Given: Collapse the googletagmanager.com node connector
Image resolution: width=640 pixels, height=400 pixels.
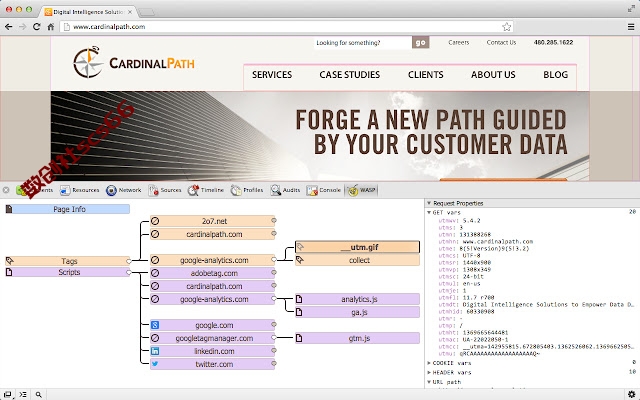Looking at the screenshot, I should coord(274,338).
